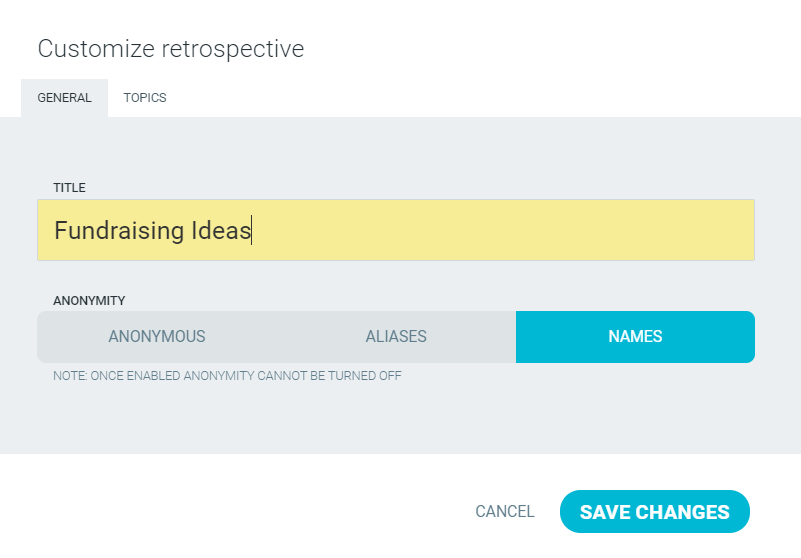This screenshot has width=801, height=558.
Task: Save the Fundraising Ideas retrospective changes
Action: [x=654, y=512]
